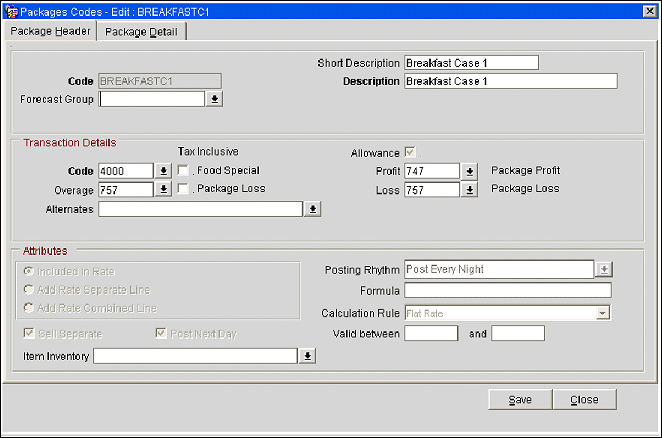Toggle Food Special tax inclusive checkbox

[183, 171]
